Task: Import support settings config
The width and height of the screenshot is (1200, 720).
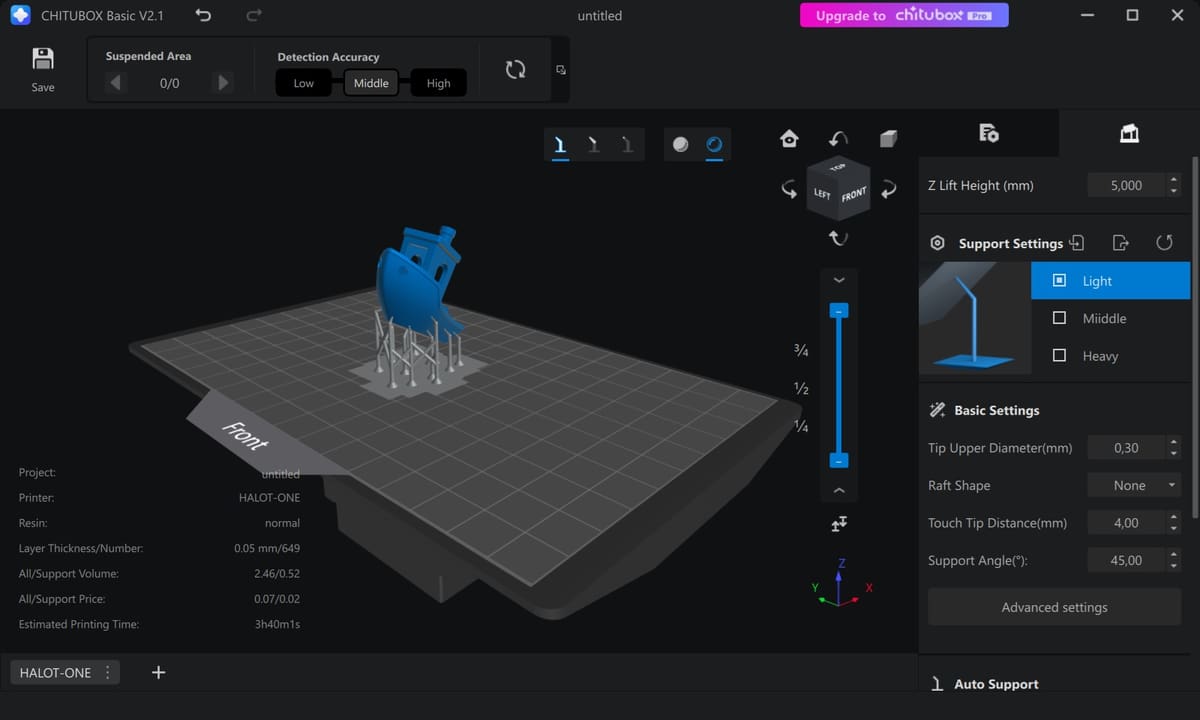Action: pyautogui.click(x=1076, y=243)
